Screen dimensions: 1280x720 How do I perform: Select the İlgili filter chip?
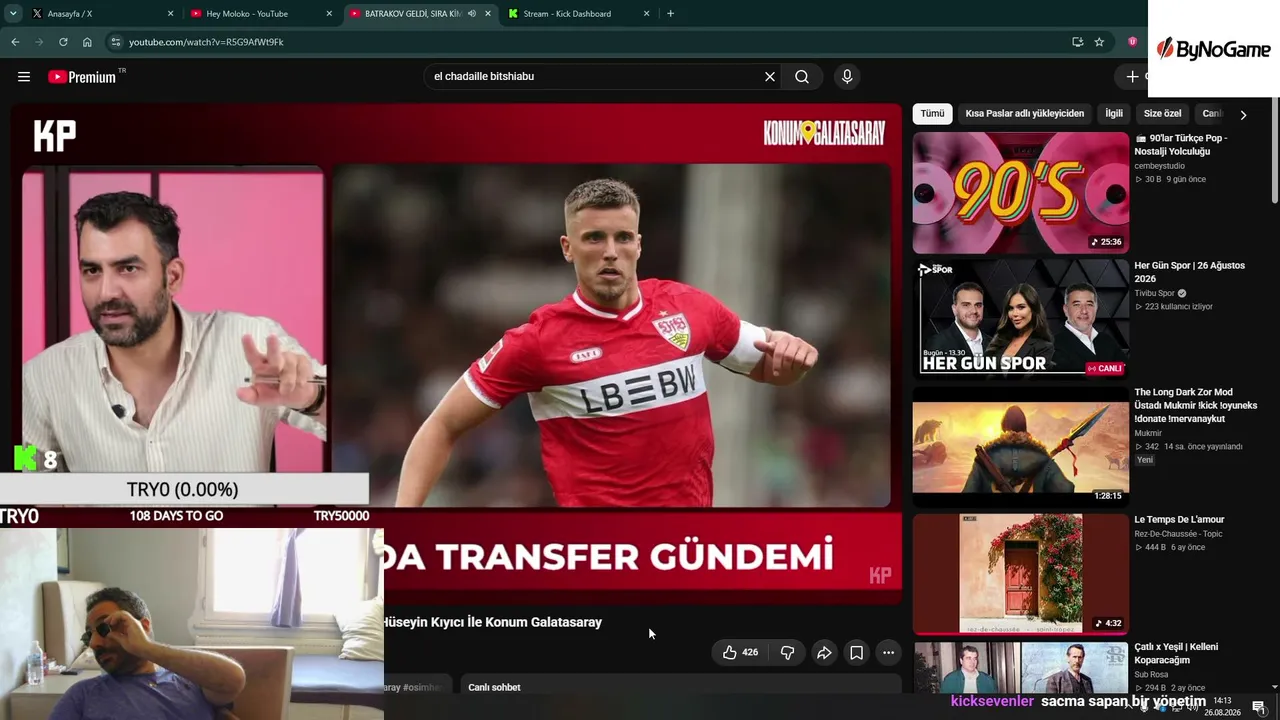(x=1113, y=114)
